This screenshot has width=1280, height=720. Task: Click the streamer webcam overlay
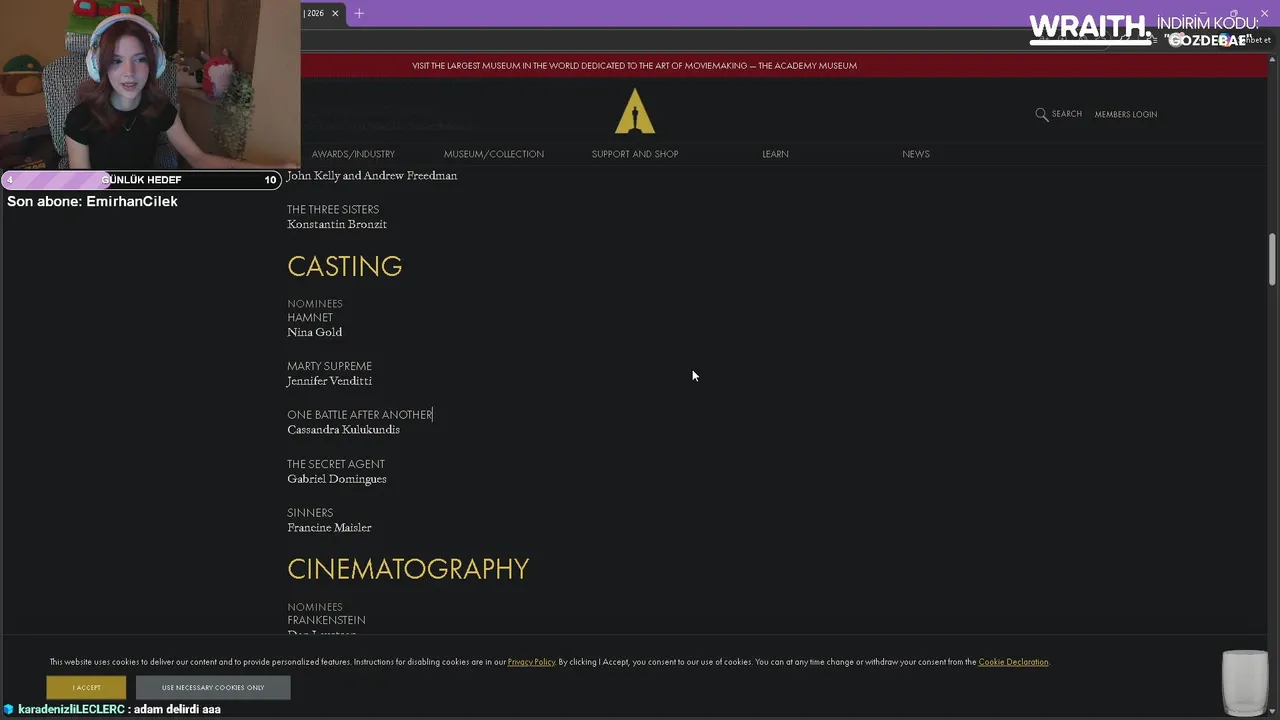[x=150, y=85]
